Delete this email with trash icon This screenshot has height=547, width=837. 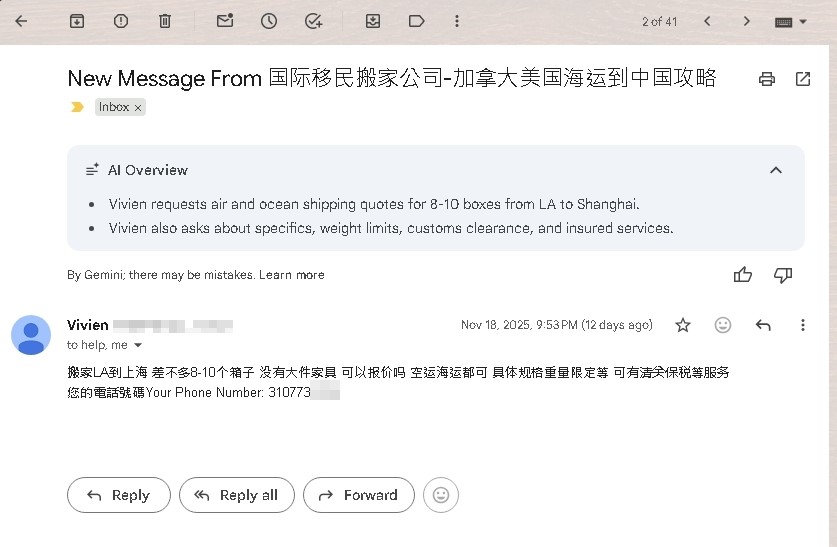tap(165, 21)
